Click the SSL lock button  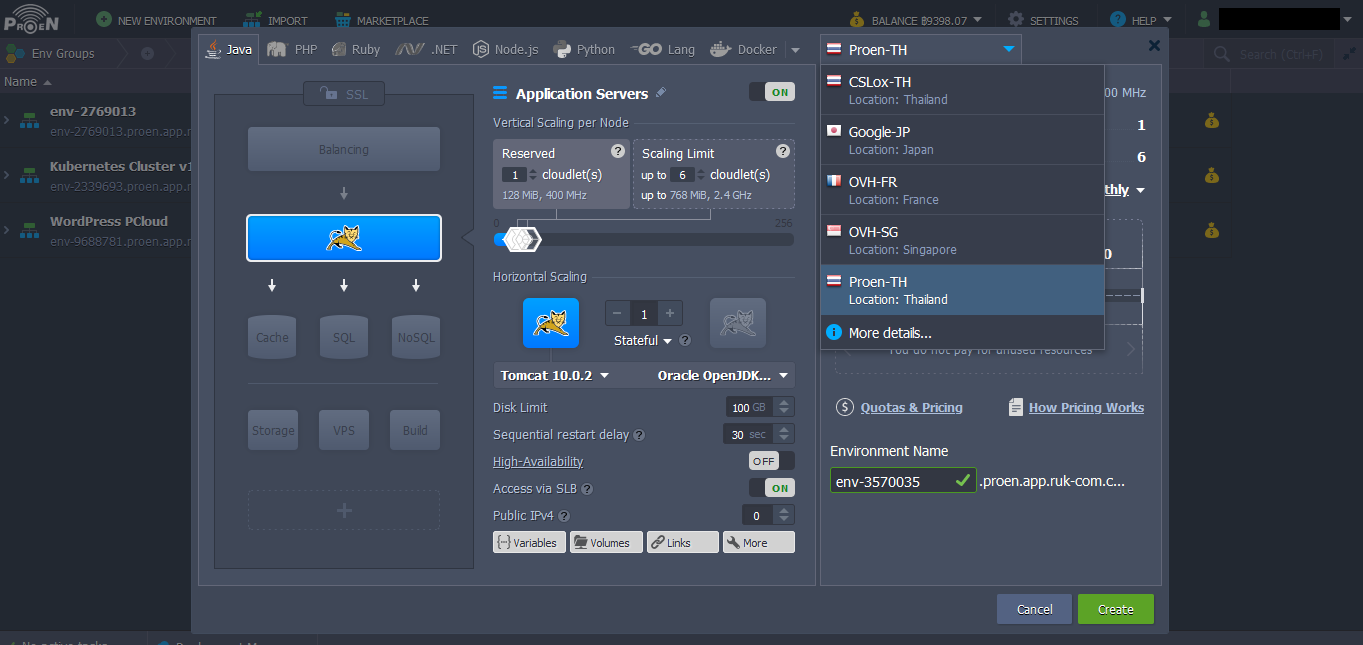pos(344,93)
